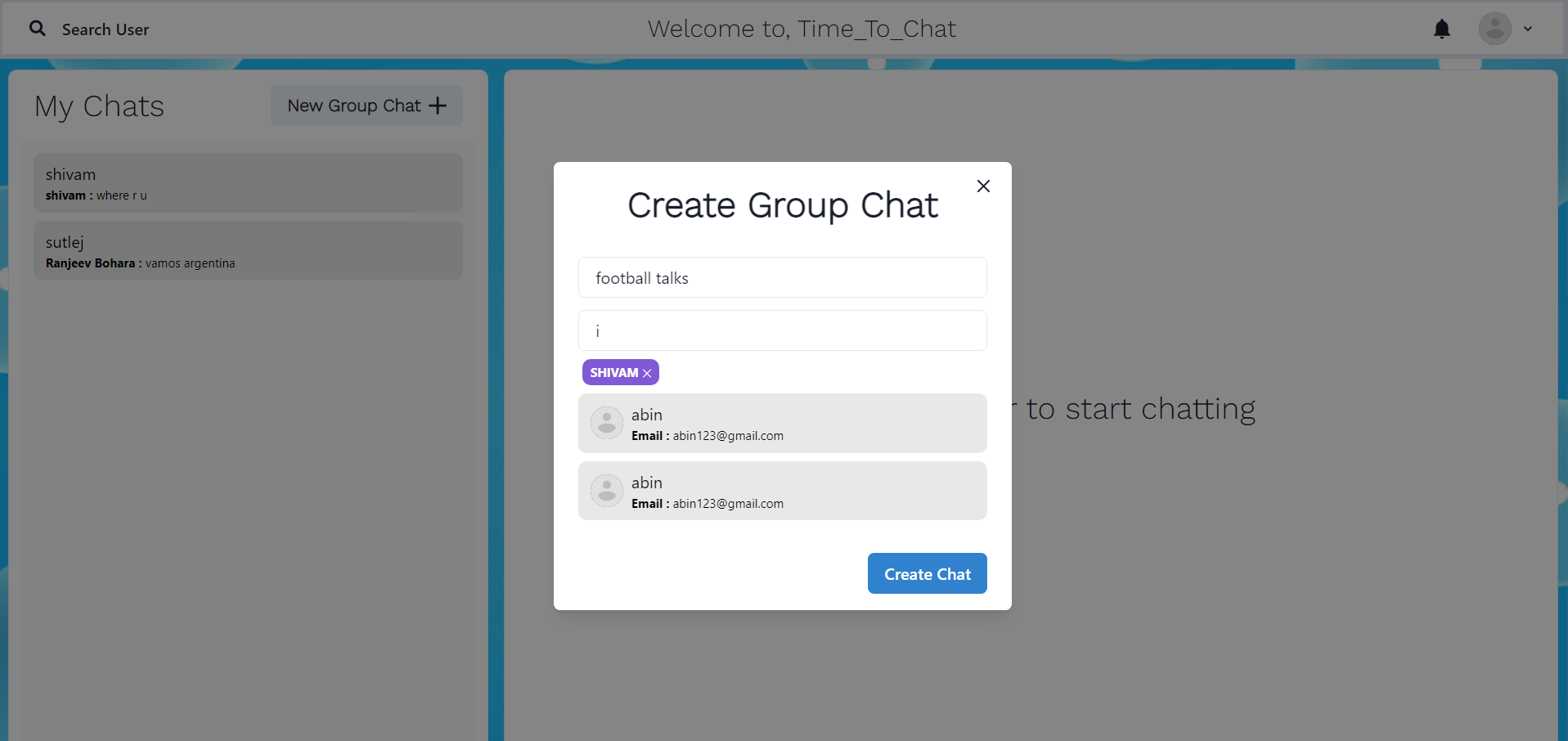Open the account menu next to the avatar

click(1529, 29)
